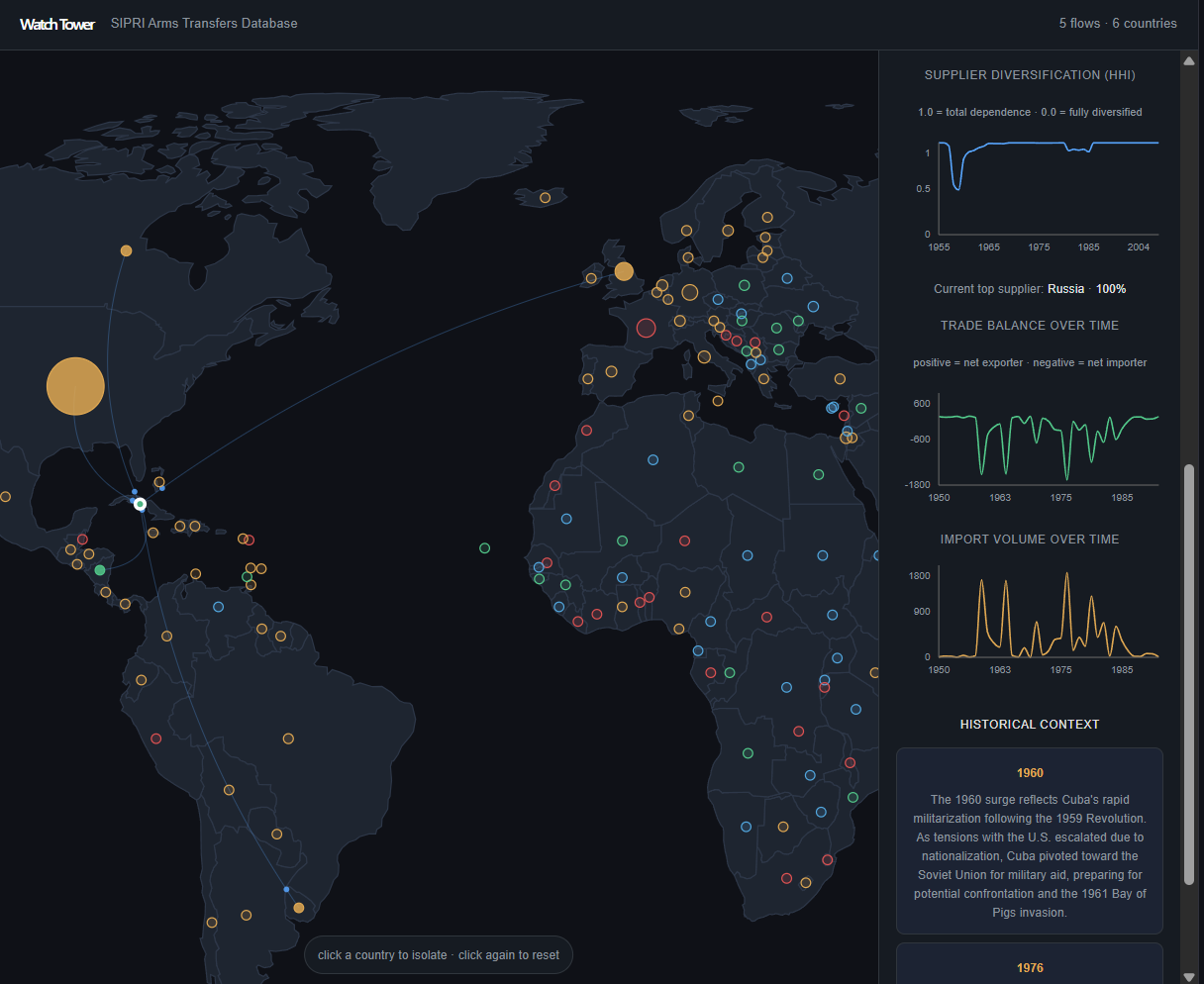Select the large orange United States marker
Screen dimensions: 1204x984
pos(75,386)
